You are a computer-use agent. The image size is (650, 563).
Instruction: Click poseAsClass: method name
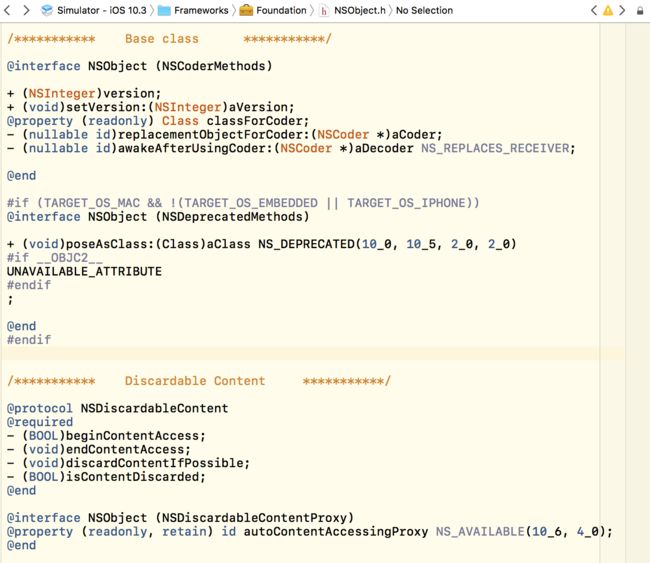pos(110,244)
